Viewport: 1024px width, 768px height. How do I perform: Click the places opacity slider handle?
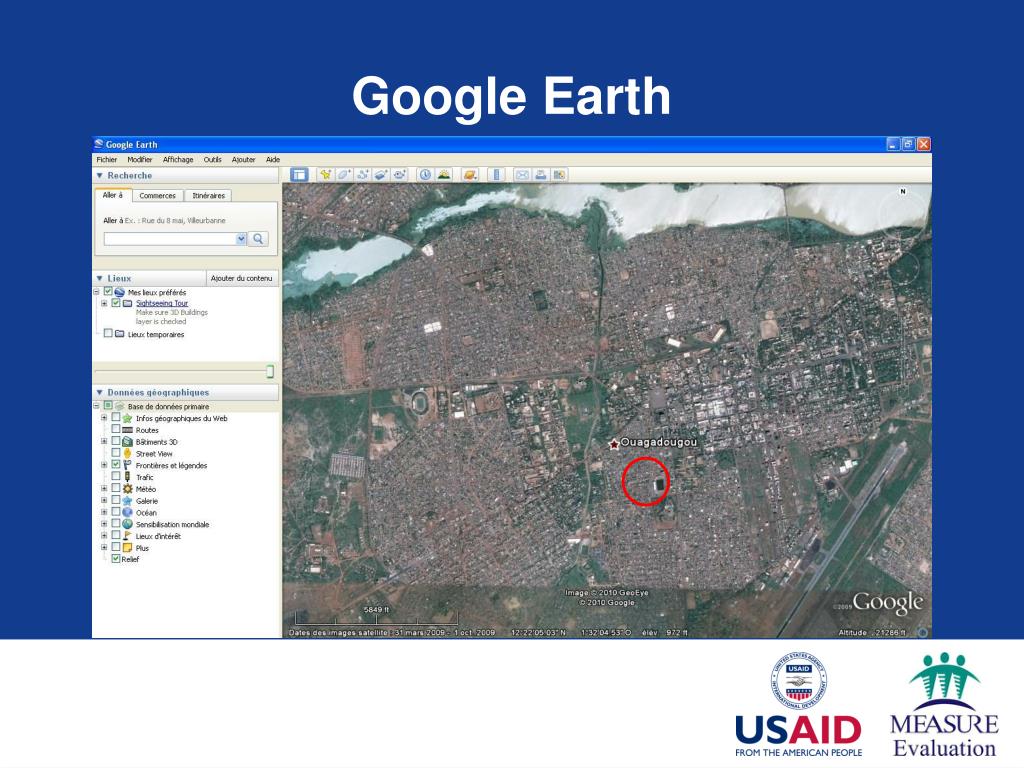click(270, 372)
